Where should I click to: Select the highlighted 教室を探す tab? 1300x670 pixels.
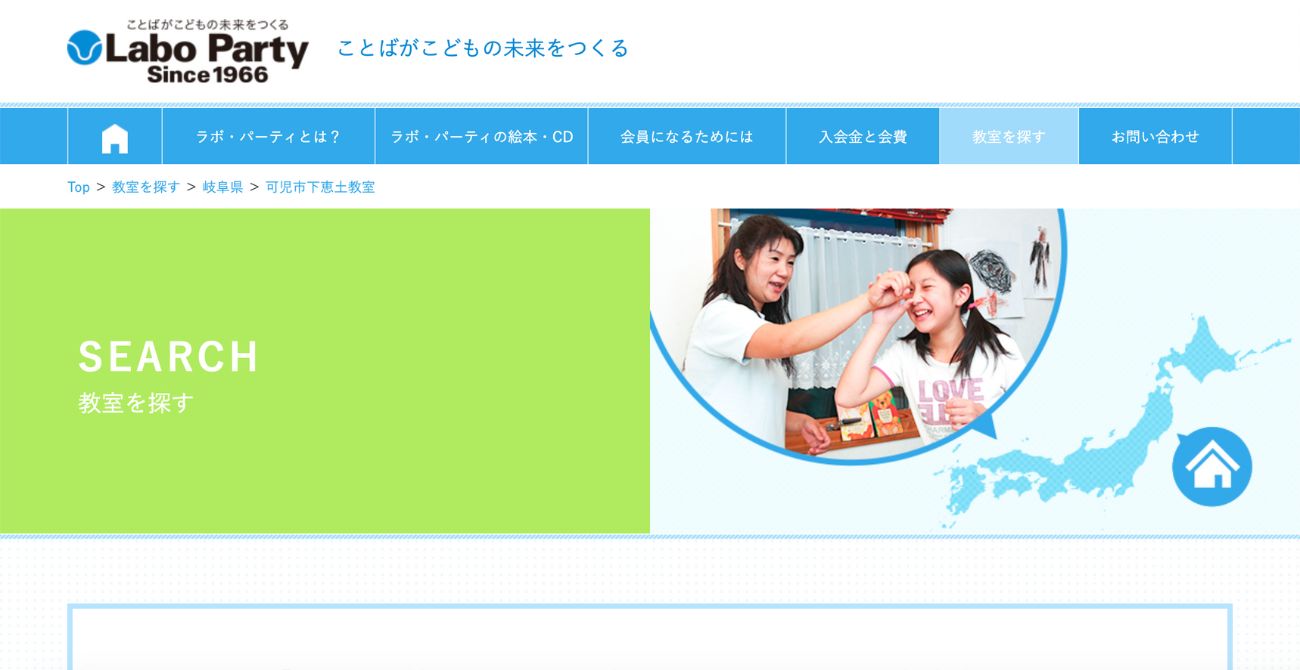point(1008,137)
